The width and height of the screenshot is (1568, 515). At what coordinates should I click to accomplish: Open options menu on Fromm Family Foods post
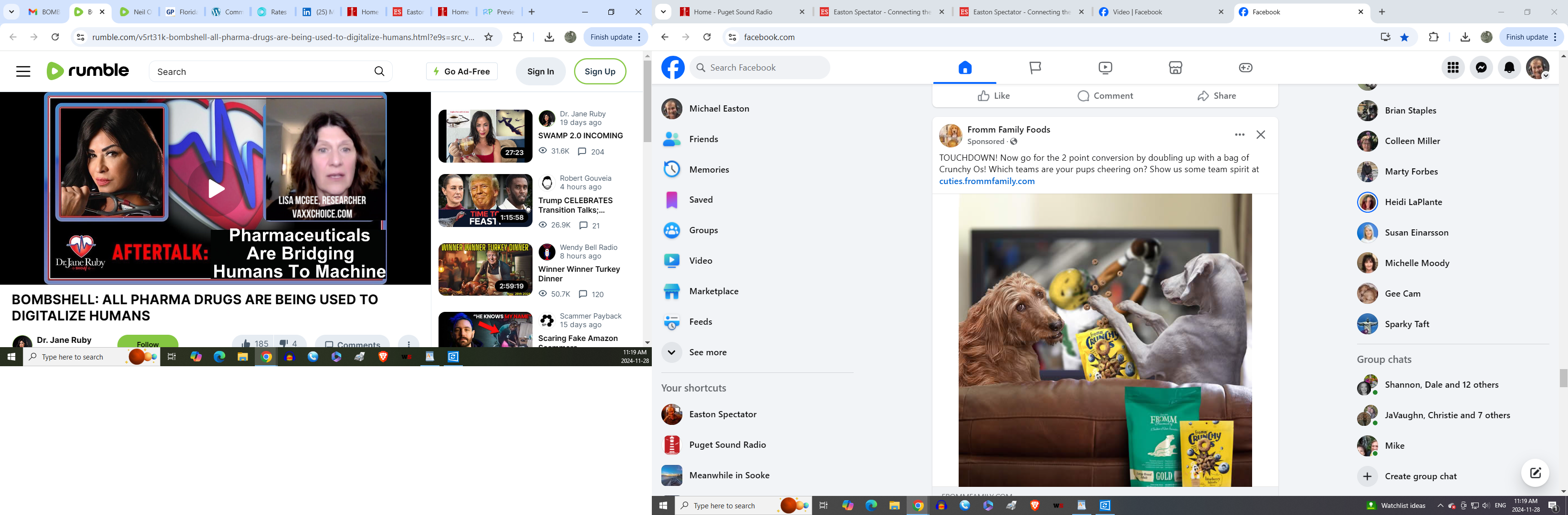(1239, 134)
